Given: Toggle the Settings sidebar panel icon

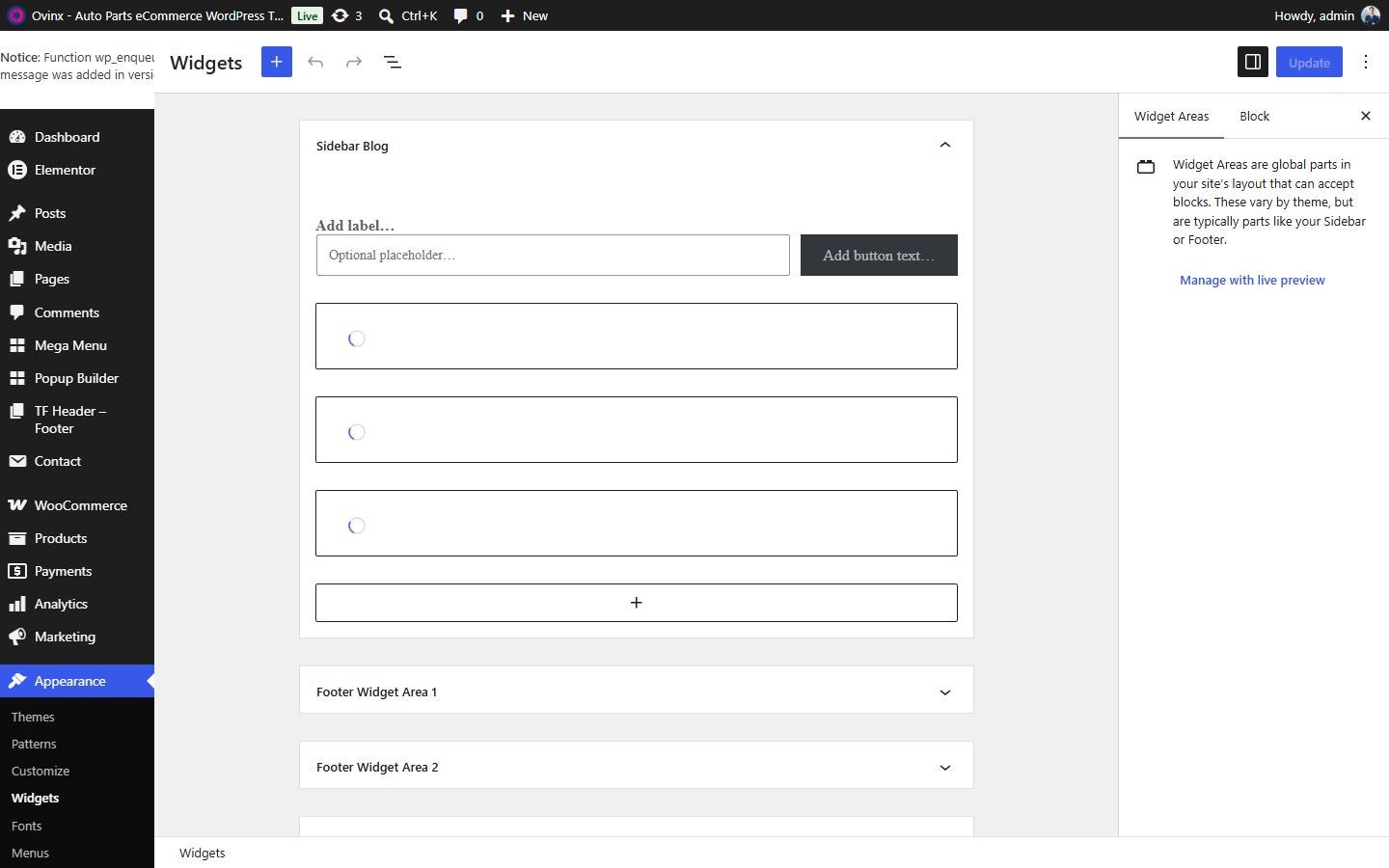Looking at the screenshot, I should [1253, 62].
